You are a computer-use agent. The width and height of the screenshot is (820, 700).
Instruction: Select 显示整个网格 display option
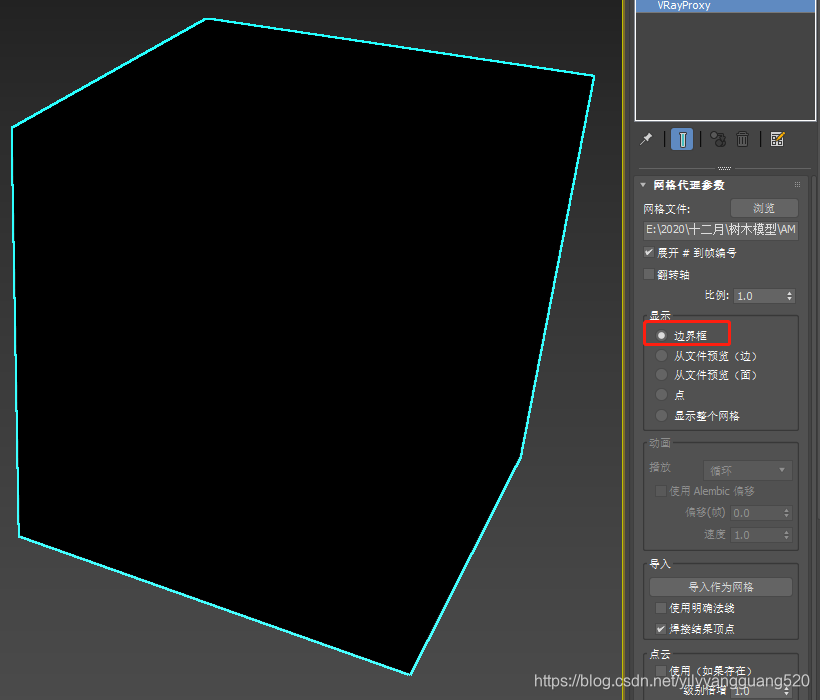pos(662,416)
